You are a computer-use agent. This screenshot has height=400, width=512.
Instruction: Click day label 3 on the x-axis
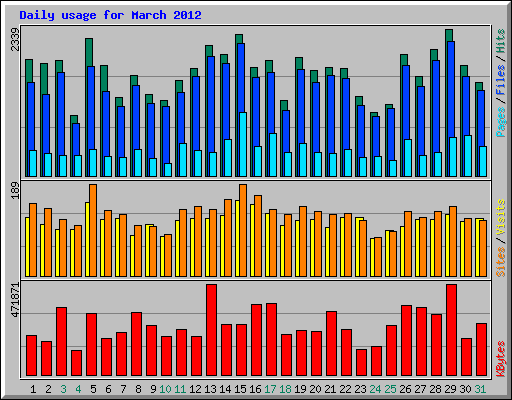pyautogui.click(x=63, y=389)
